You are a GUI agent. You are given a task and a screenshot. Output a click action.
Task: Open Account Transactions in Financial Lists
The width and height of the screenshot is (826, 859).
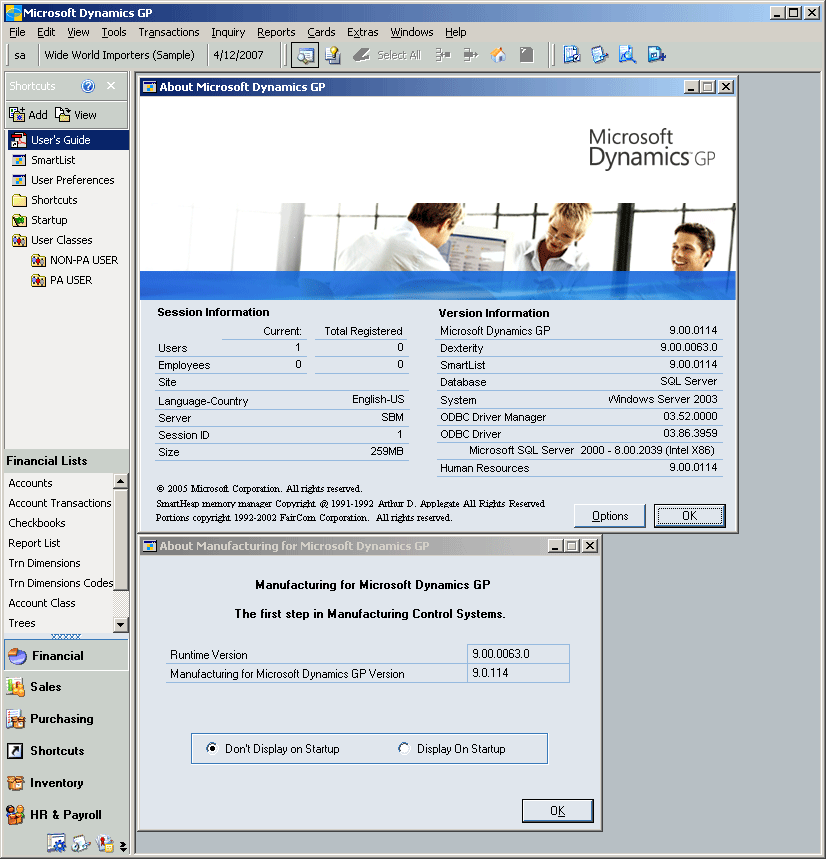pos(60,503)
